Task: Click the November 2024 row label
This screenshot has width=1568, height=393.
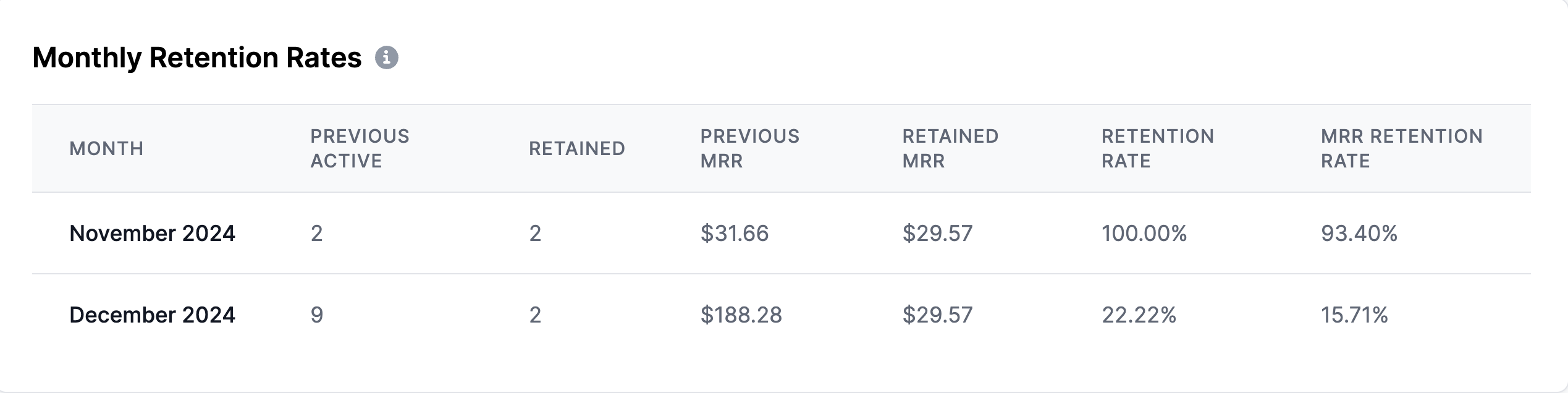Action: 154,234
